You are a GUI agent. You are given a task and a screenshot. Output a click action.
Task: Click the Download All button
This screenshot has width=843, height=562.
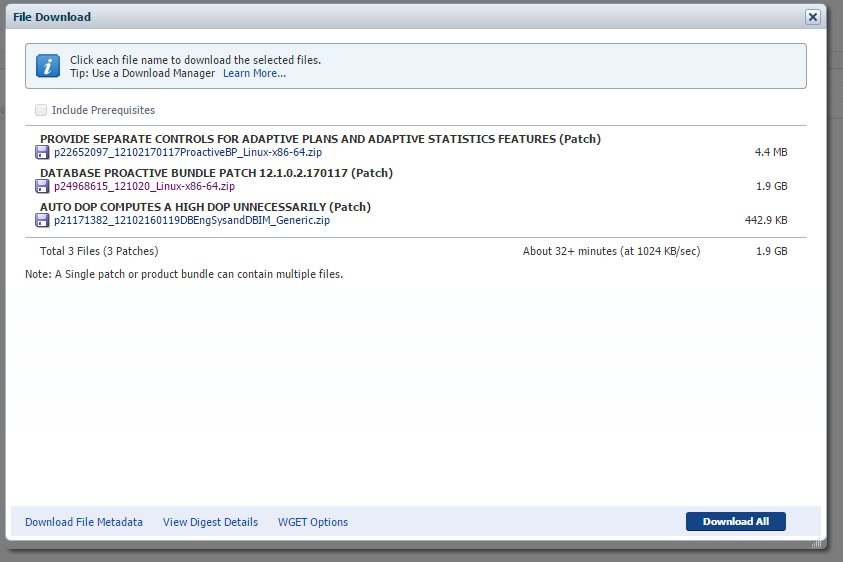735,521
